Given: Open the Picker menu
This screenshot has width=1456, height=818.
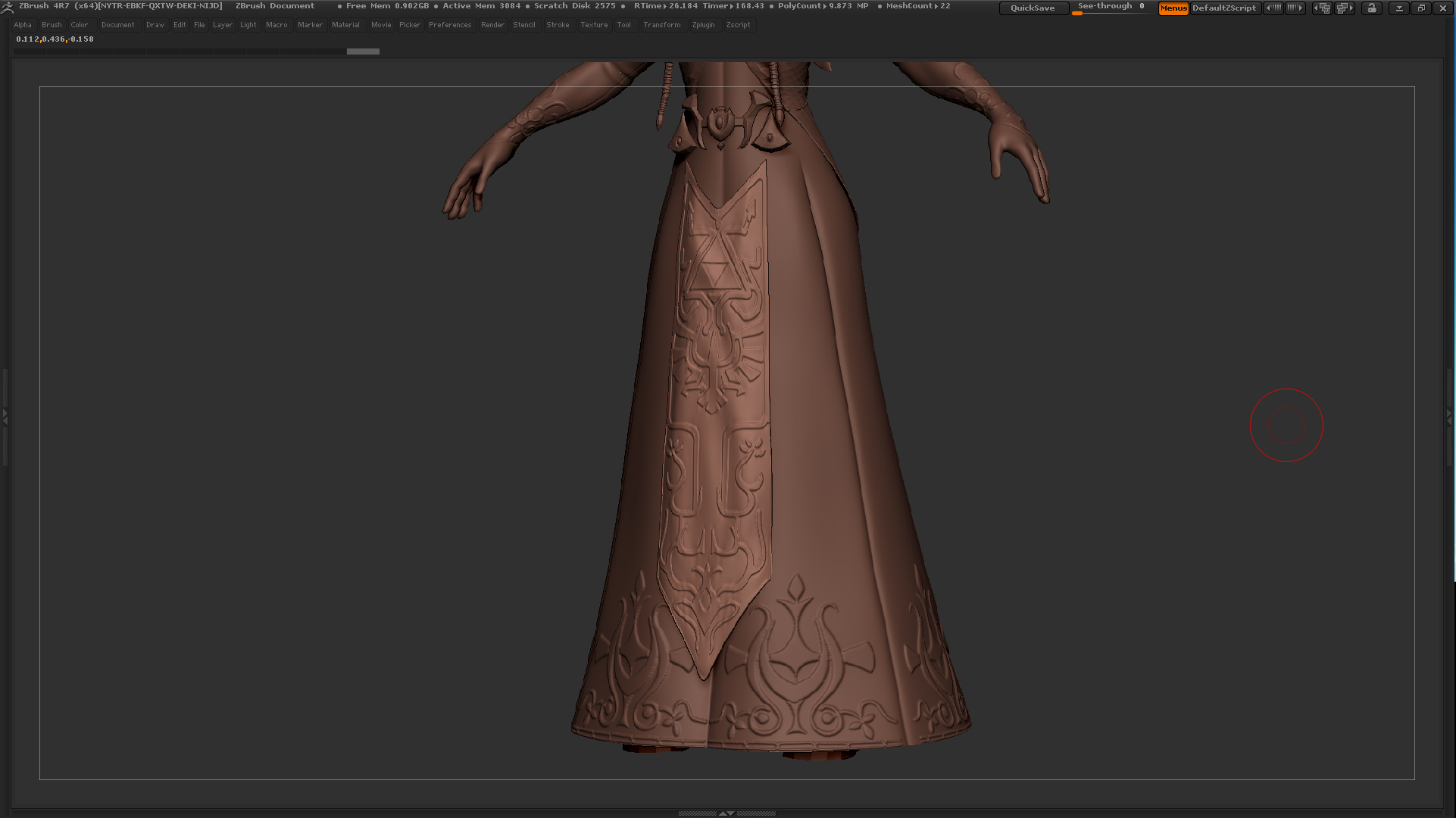Looking at the screenshot, I should (410, 25).
